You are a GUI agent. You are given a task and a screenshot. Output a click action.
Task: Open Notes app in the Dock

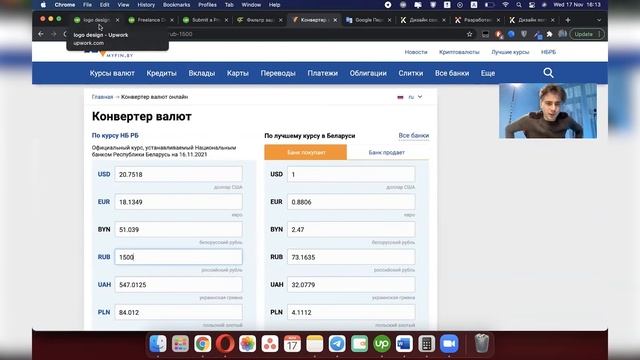click(x=315, y=344)
